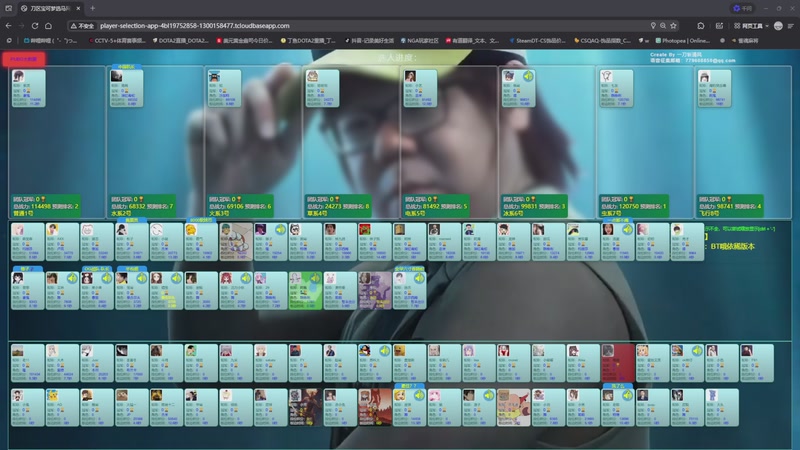Click the red button above the team panels
The width and height of the screenshot is (800, 450).
(x=23, y=59)
